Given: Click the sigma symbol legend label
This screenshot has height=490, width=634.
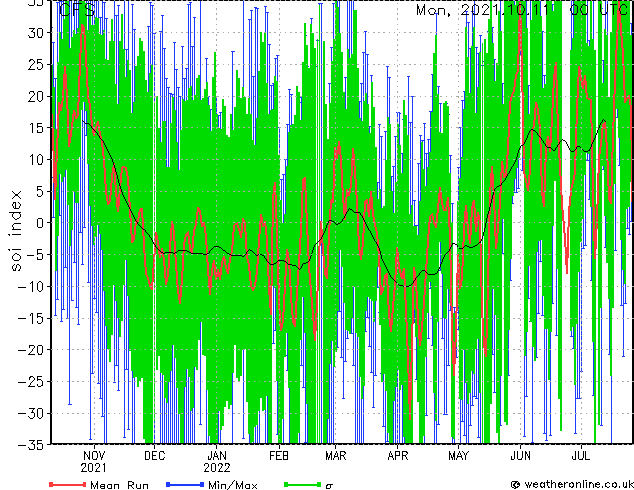Looking at the screenshot, I should [329, 486].
